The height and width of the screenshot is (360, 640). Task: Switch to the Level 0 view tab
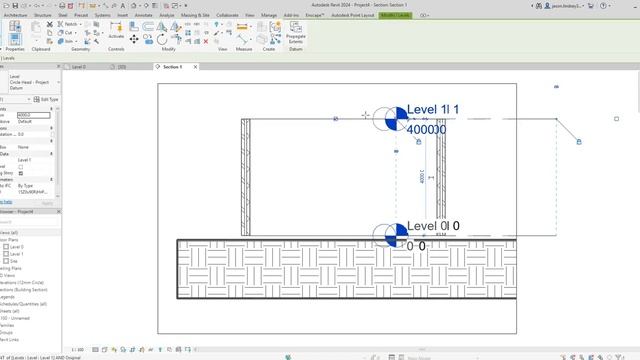(79, 67)
